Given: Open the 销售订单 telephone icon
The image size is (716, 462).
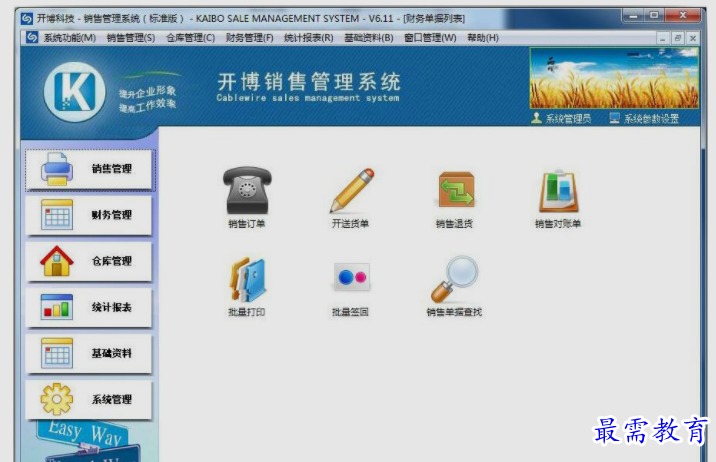Looking at the screenshot, I should tap(247, 191).
